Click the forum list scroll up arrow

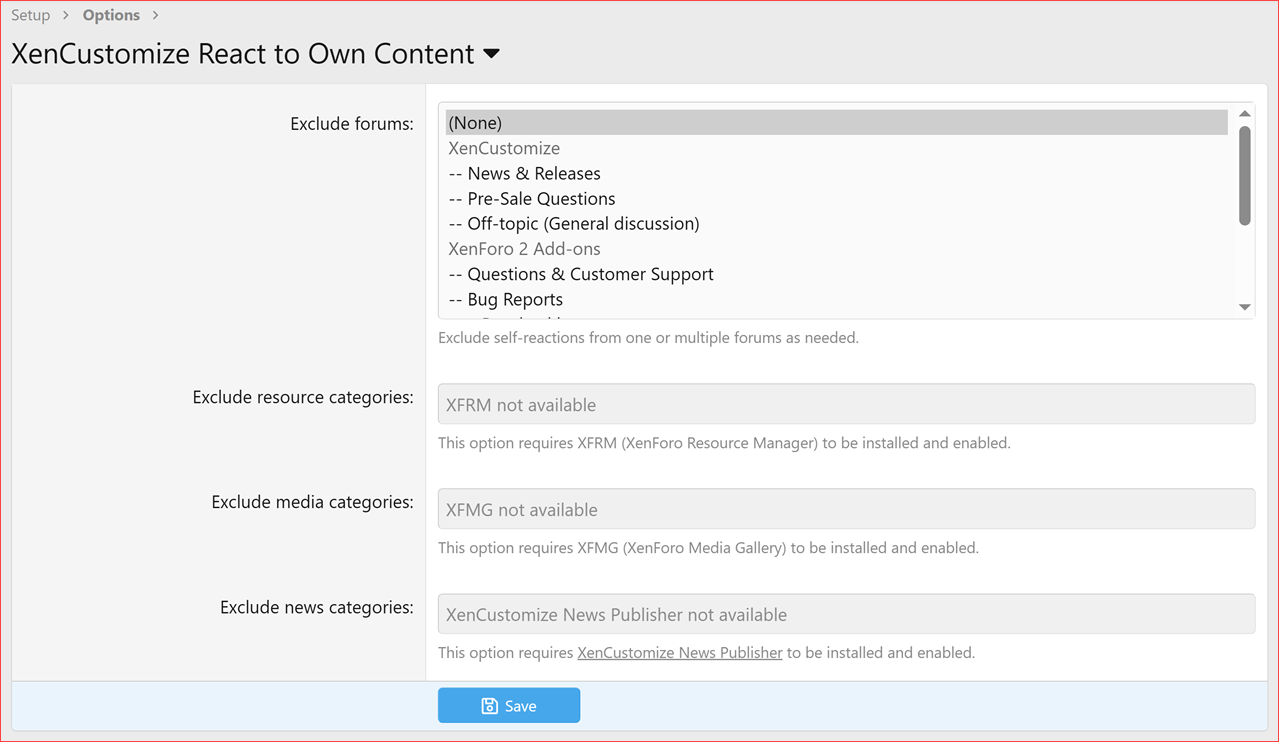1245,114
